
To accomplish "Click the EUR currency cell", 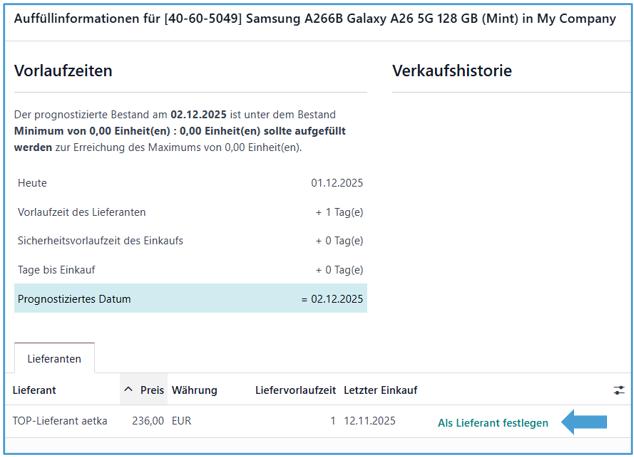I will pos(181,421).
